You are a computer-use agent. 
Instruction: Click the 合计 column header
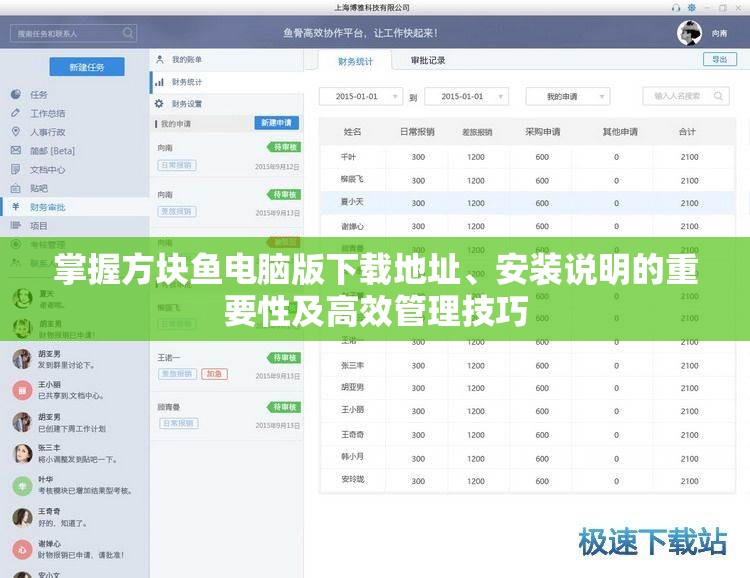[687, 132]
